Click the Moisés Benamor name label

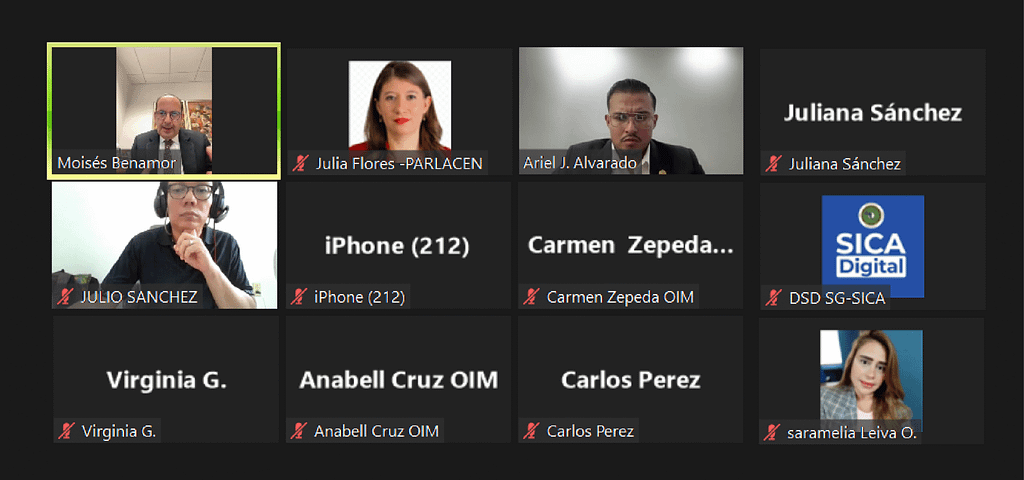click(116, 163)
